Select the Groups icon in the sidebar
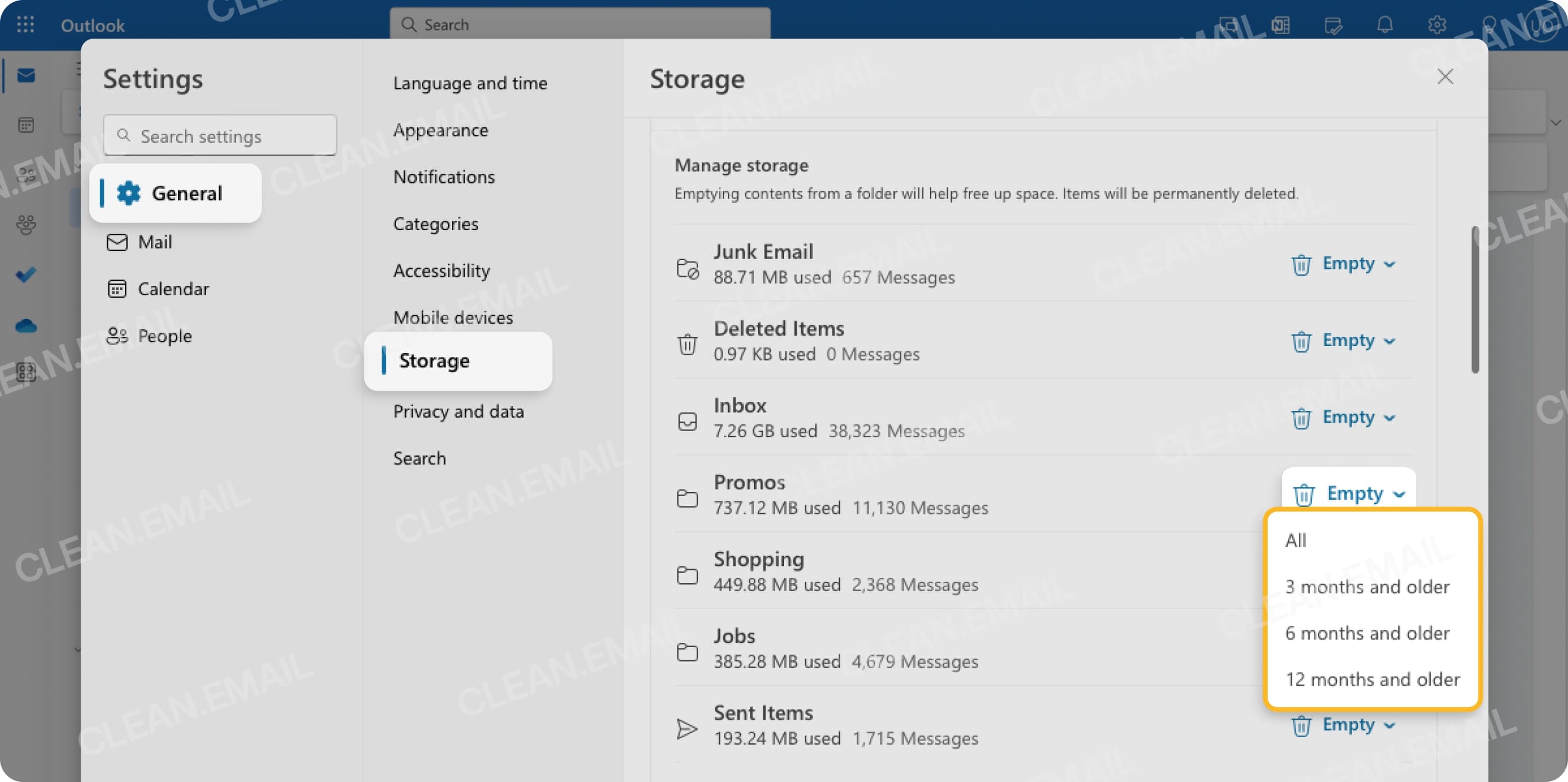The width and height of the screenshot is (1568, 782). click(25, 224)
